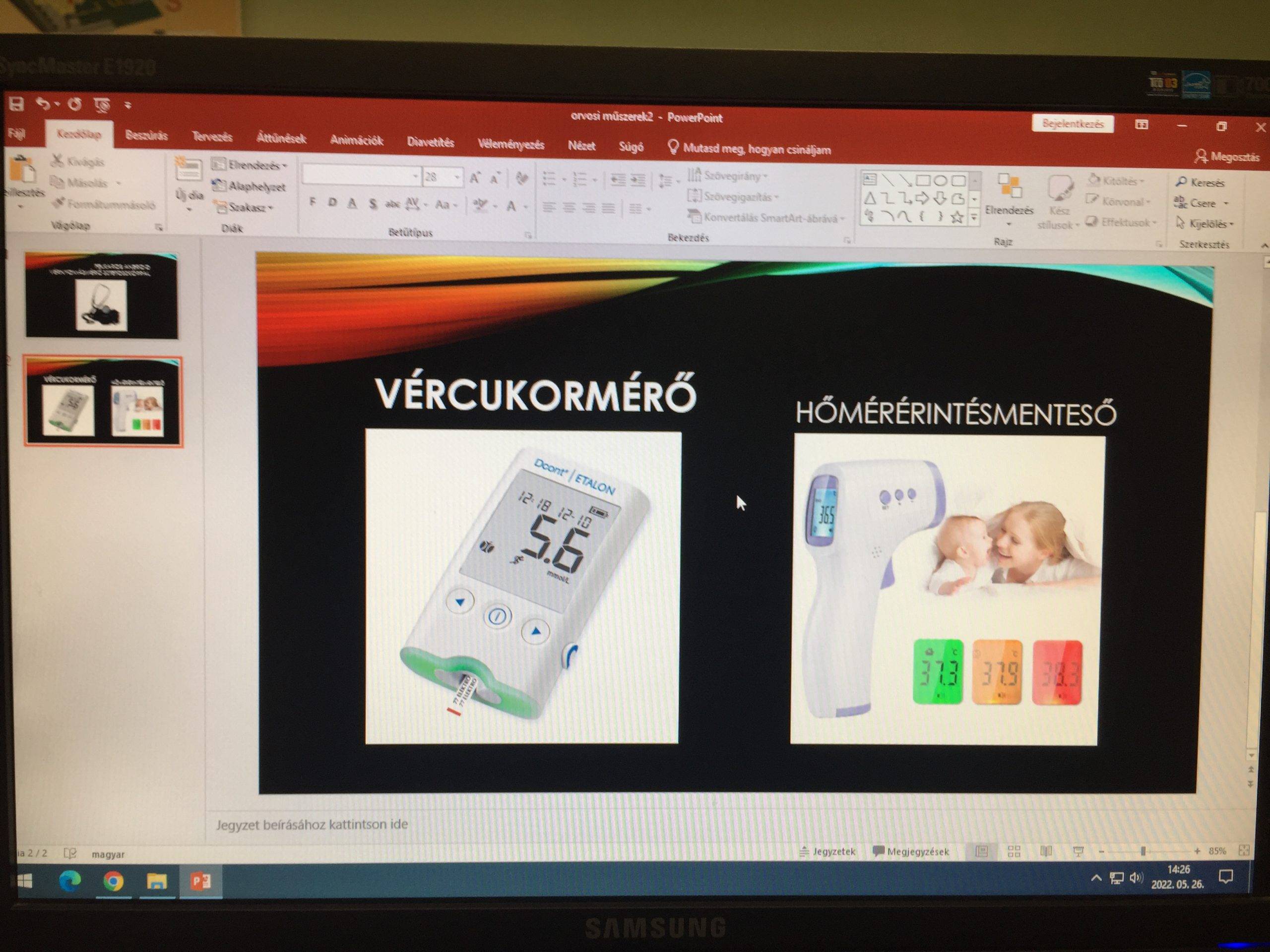Image resolution: width=1270 pixels, height=952 pixels.
Task: Click Mutasd meg, hogyan csináljam search box
Action: click(x=750, y=149)
